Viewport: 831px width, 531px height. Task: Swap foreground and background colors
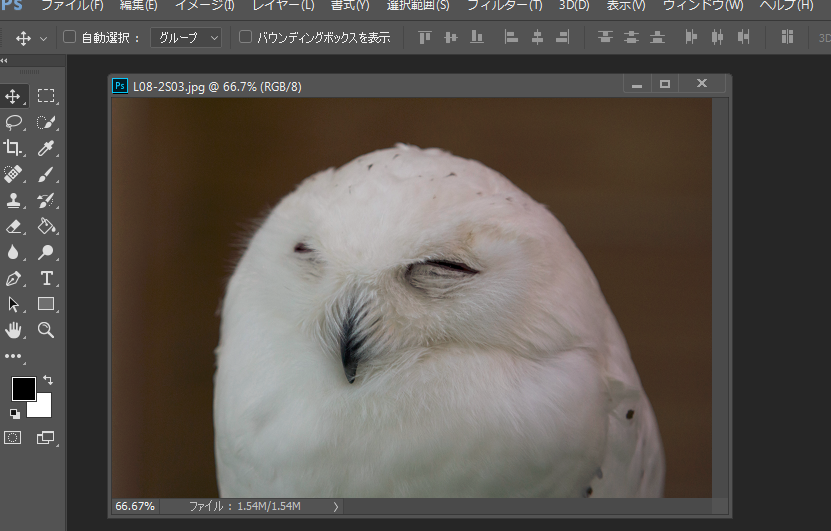[x=47, y=381]
